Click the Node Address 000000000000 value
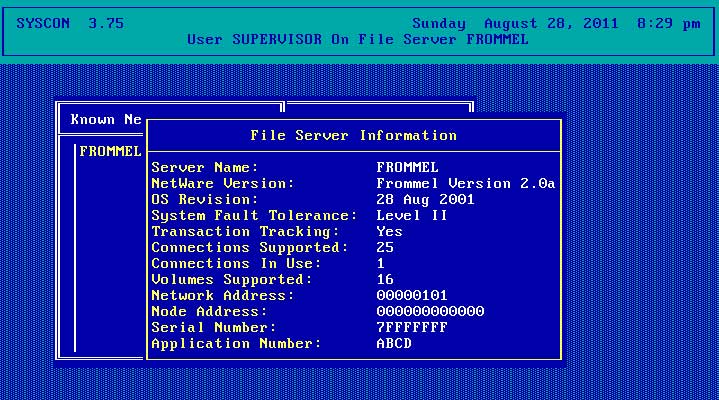This screenshot has width=719, height=400. pyautogui.click(x=430, y=312)
